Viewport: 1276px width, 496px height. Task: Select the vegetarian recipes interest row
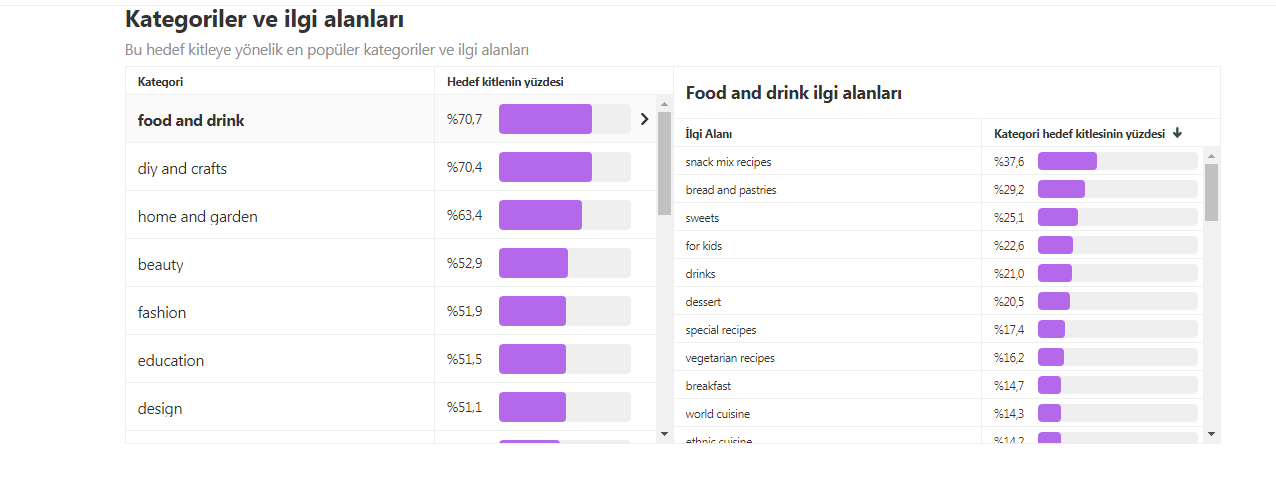tap(939, 357)
